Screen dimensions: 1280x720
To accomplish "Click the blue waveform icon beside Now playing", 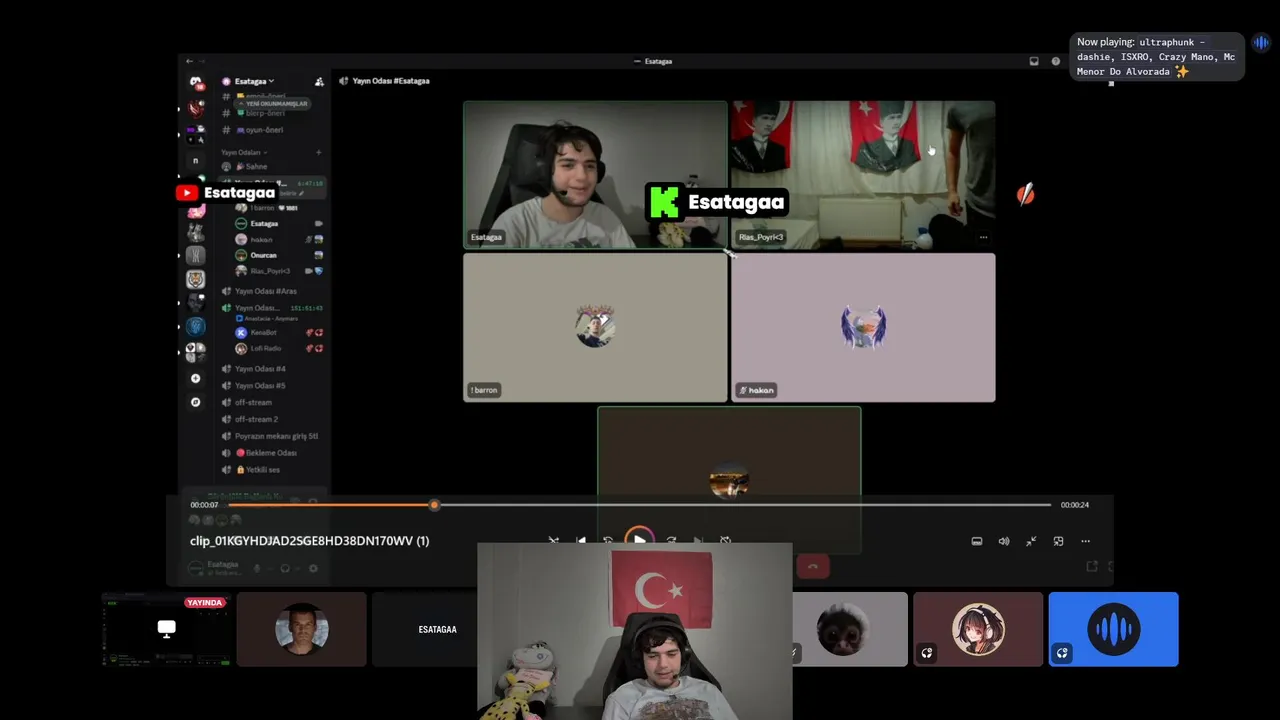I will 1261,43.
